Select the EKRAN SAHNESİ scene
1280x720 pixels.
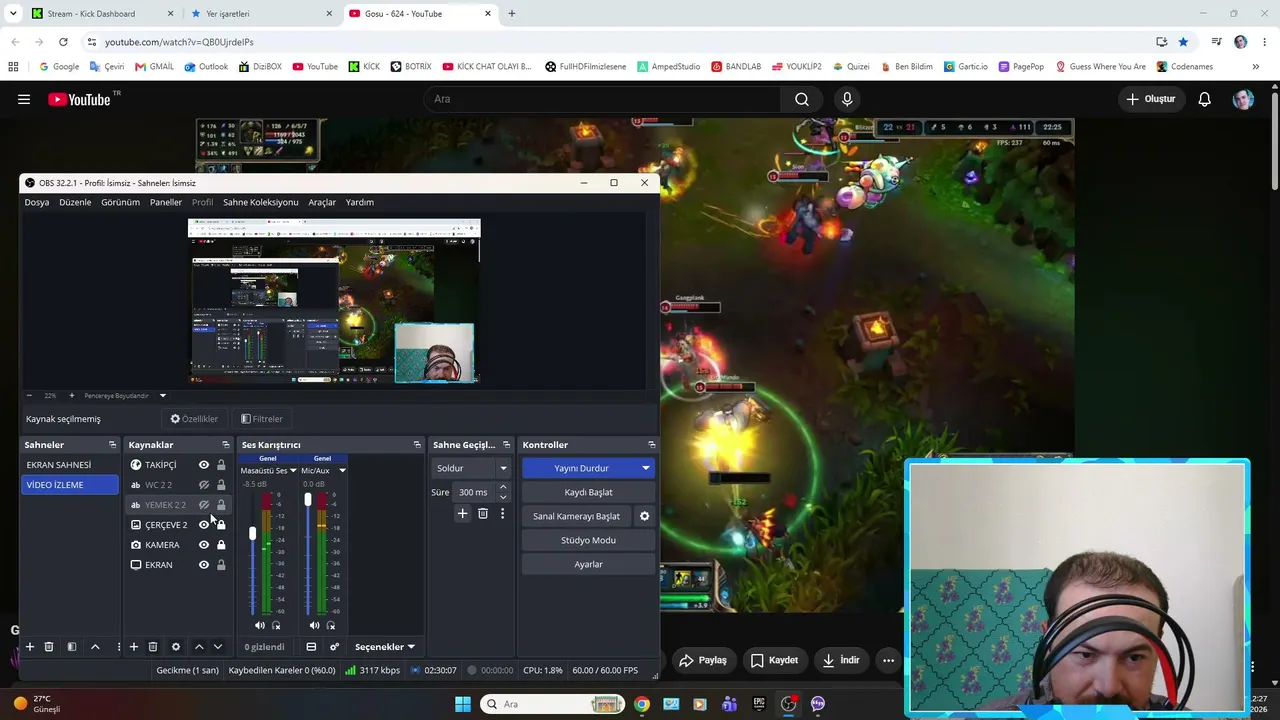tap(71, 465)
